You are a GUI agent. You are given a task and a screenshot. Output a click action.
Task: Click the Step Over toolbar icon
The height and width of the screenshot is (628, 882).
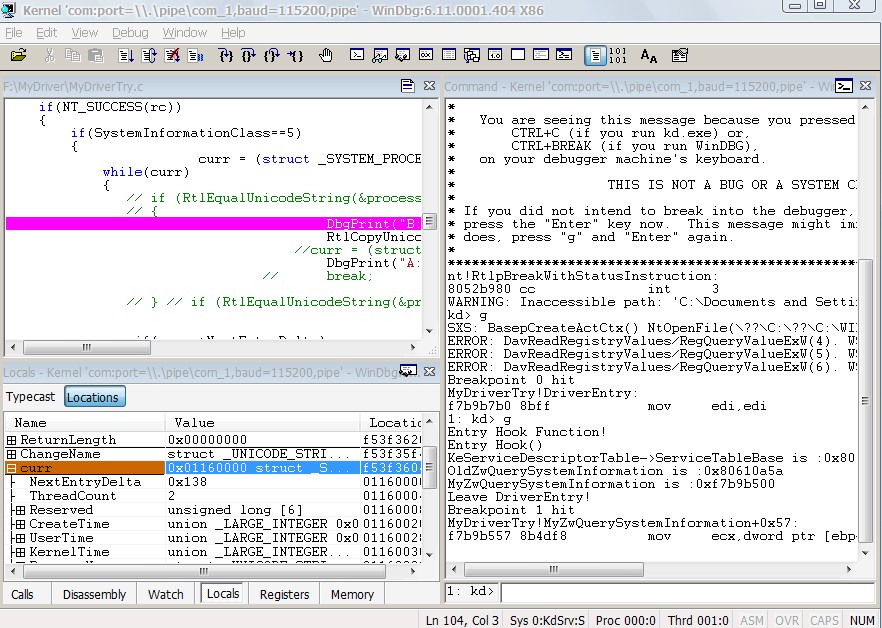pos(249,55)
